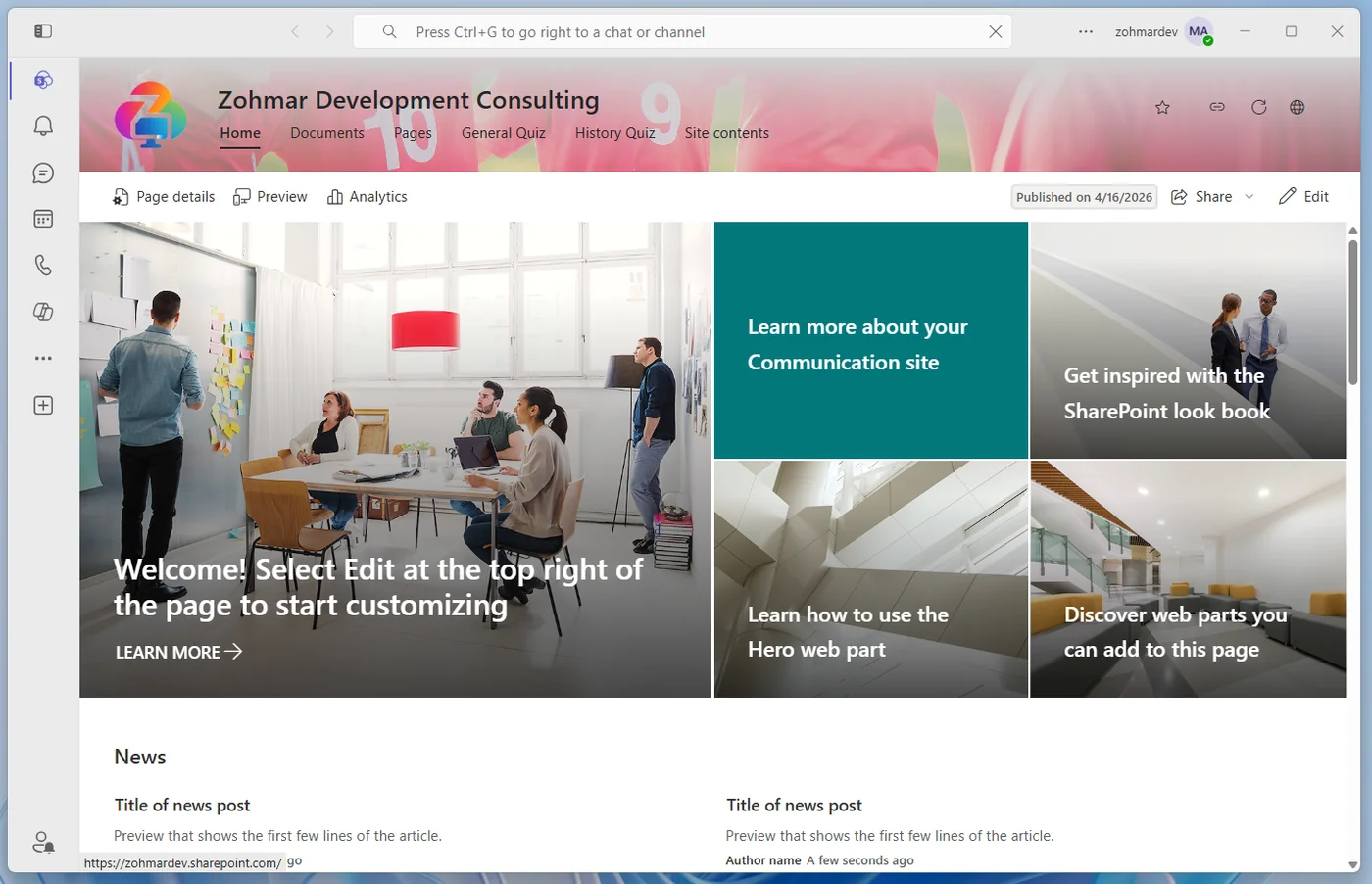Open page Analytics
Image resolution: width=1372 pixels, height=884 pixels.
[x=367, y=197]
